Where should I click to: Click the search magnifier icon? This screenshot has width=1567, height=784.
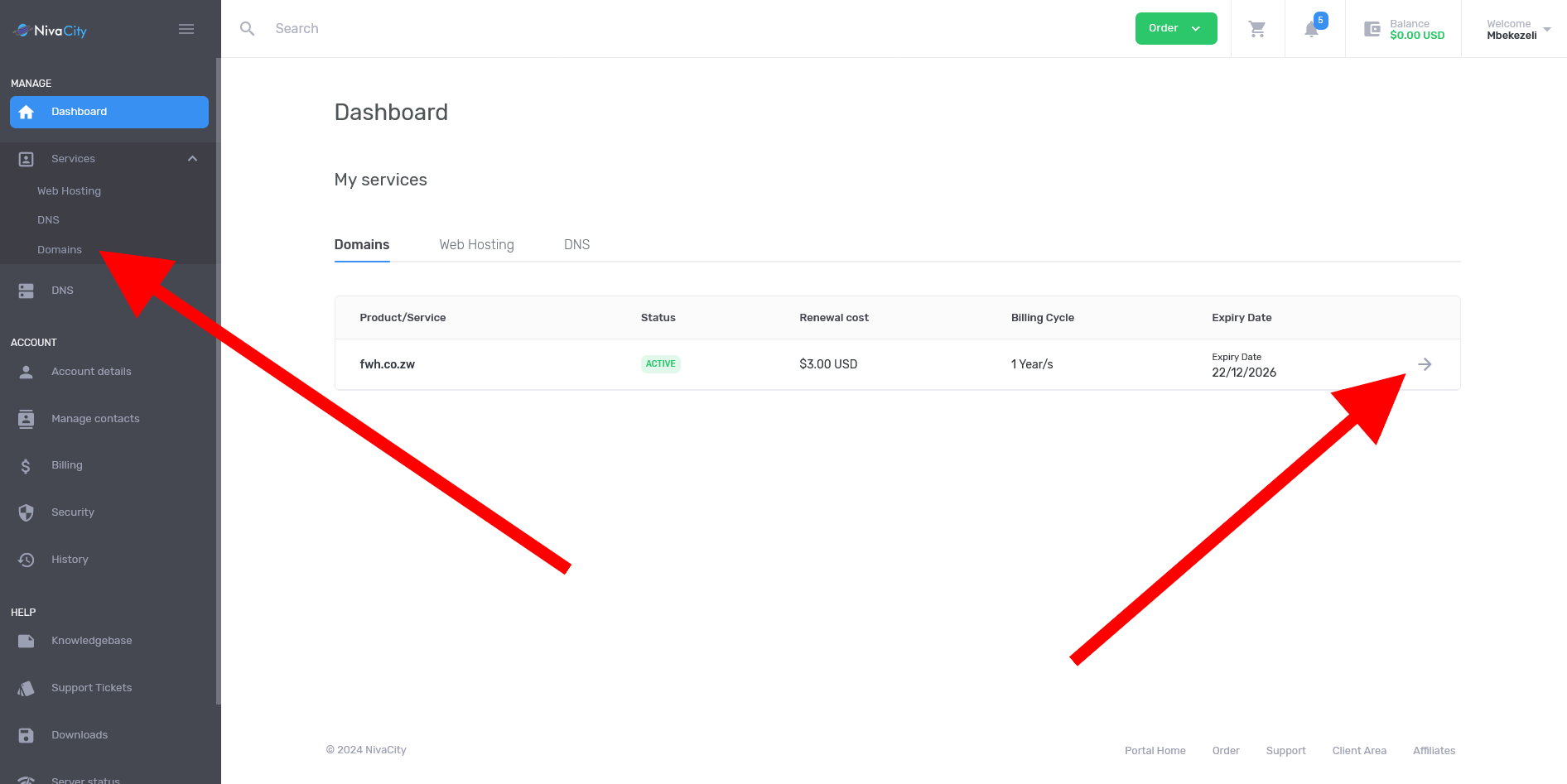(x=247, y=28)
